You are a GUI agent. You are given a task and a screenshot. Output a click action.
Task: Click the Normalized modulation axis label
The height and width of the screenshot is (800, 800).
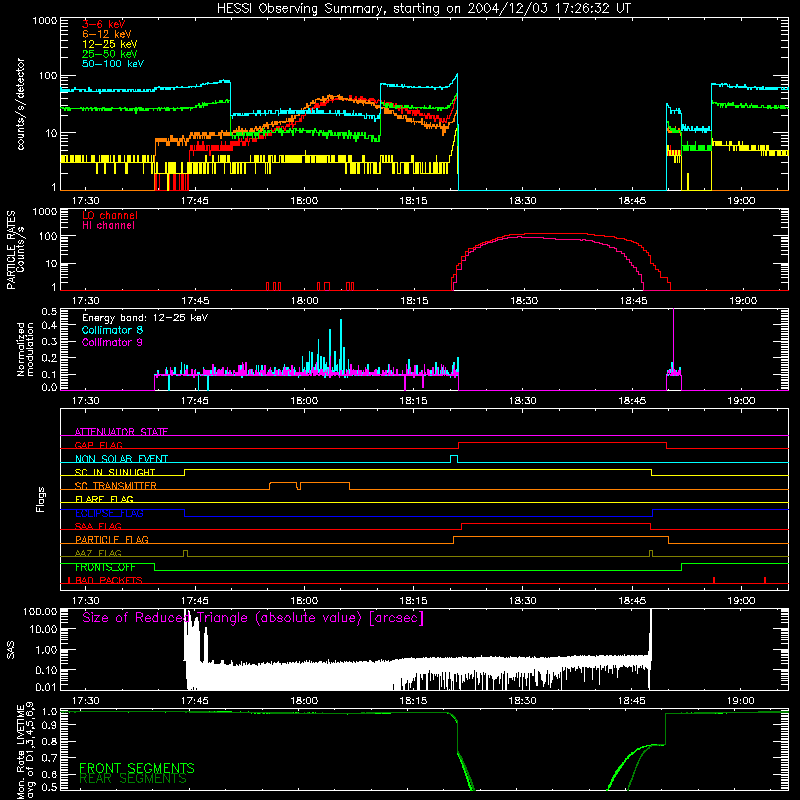coord(25,349)
